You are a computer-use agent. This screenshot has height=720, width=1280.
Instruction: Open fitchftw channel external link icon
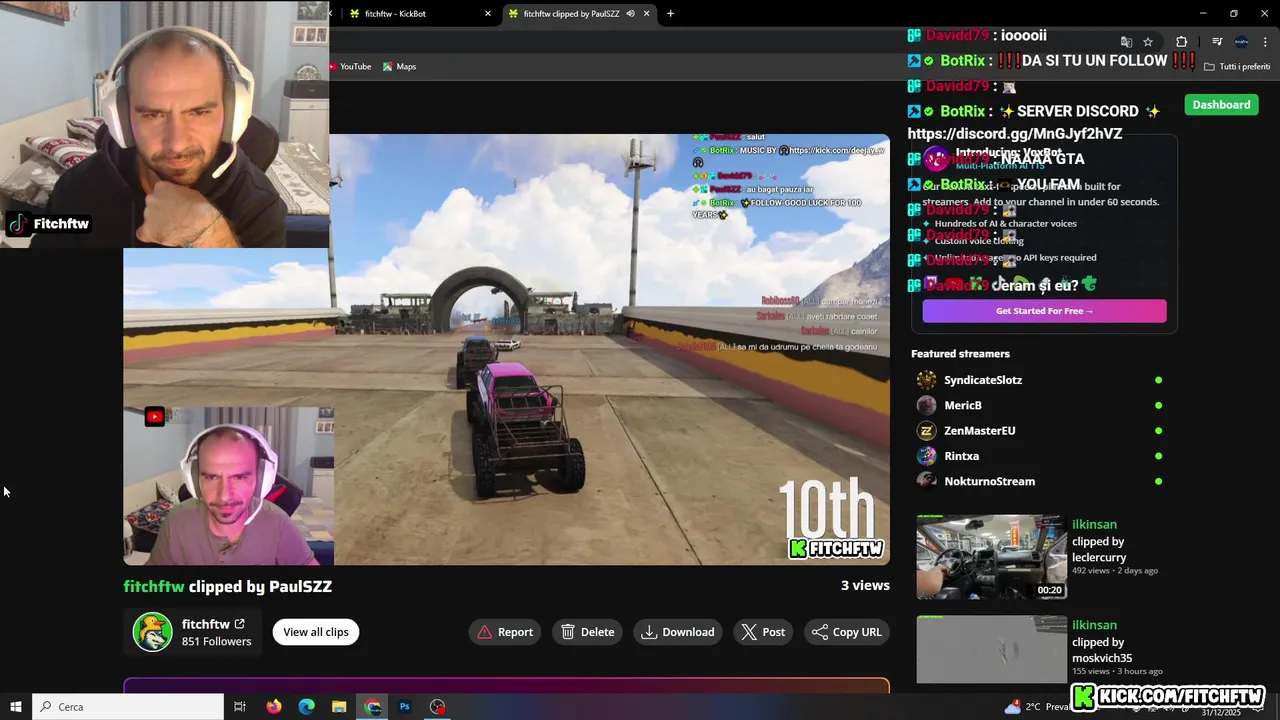pyautogui.click(x=239, y=624)
